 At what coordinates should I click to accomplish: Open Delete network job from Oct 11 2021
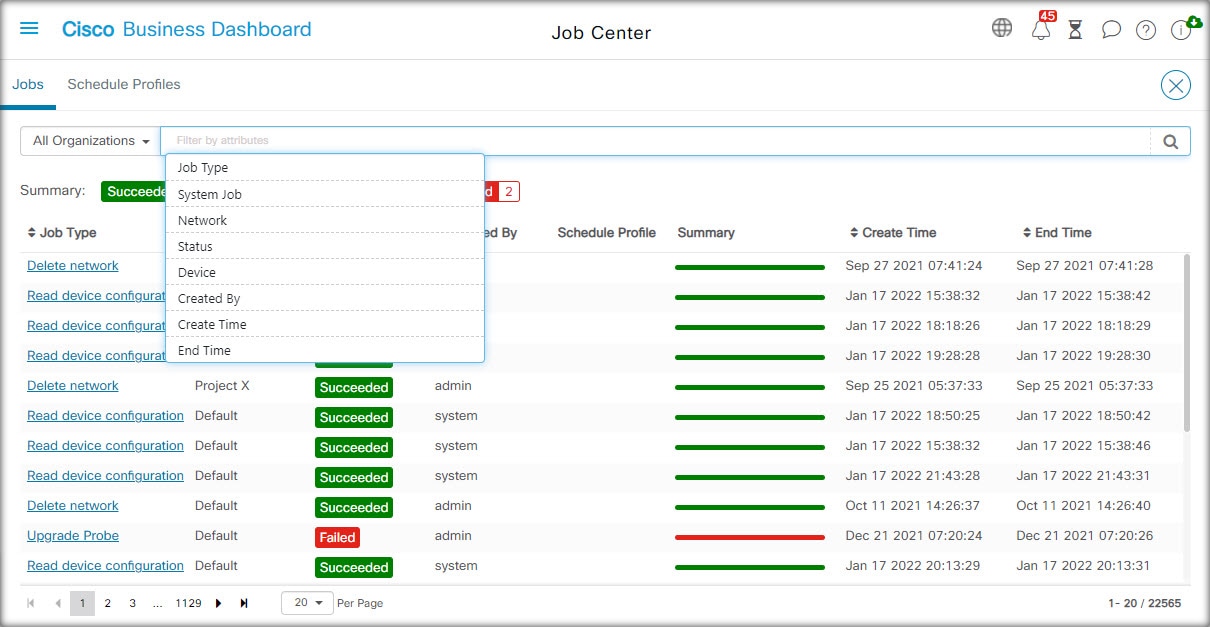tap(73, 506)
